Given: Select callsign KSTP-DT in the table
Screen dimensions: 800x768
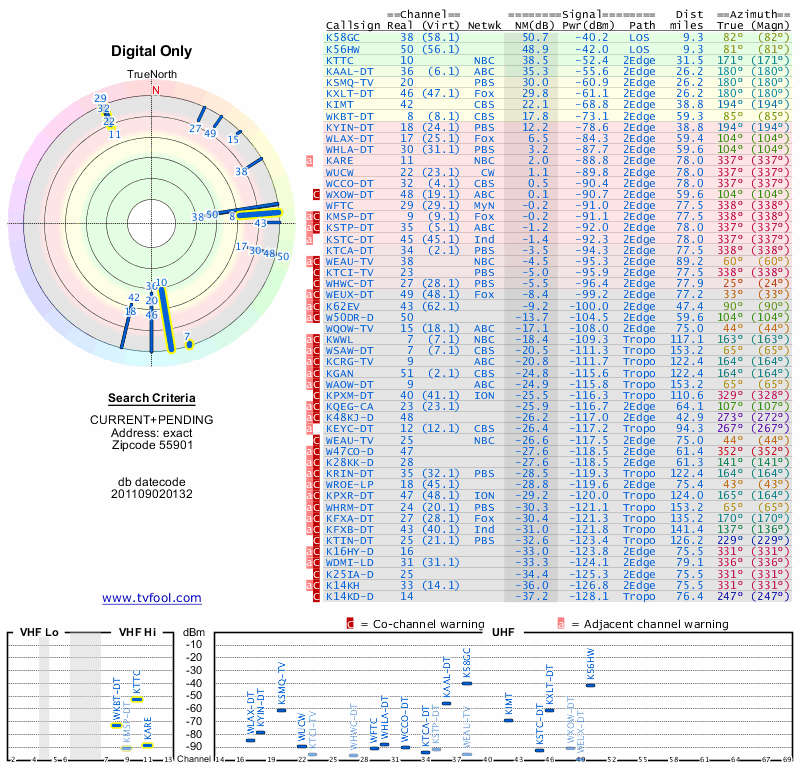Looking at the screenshot, I should click(350, 228).
